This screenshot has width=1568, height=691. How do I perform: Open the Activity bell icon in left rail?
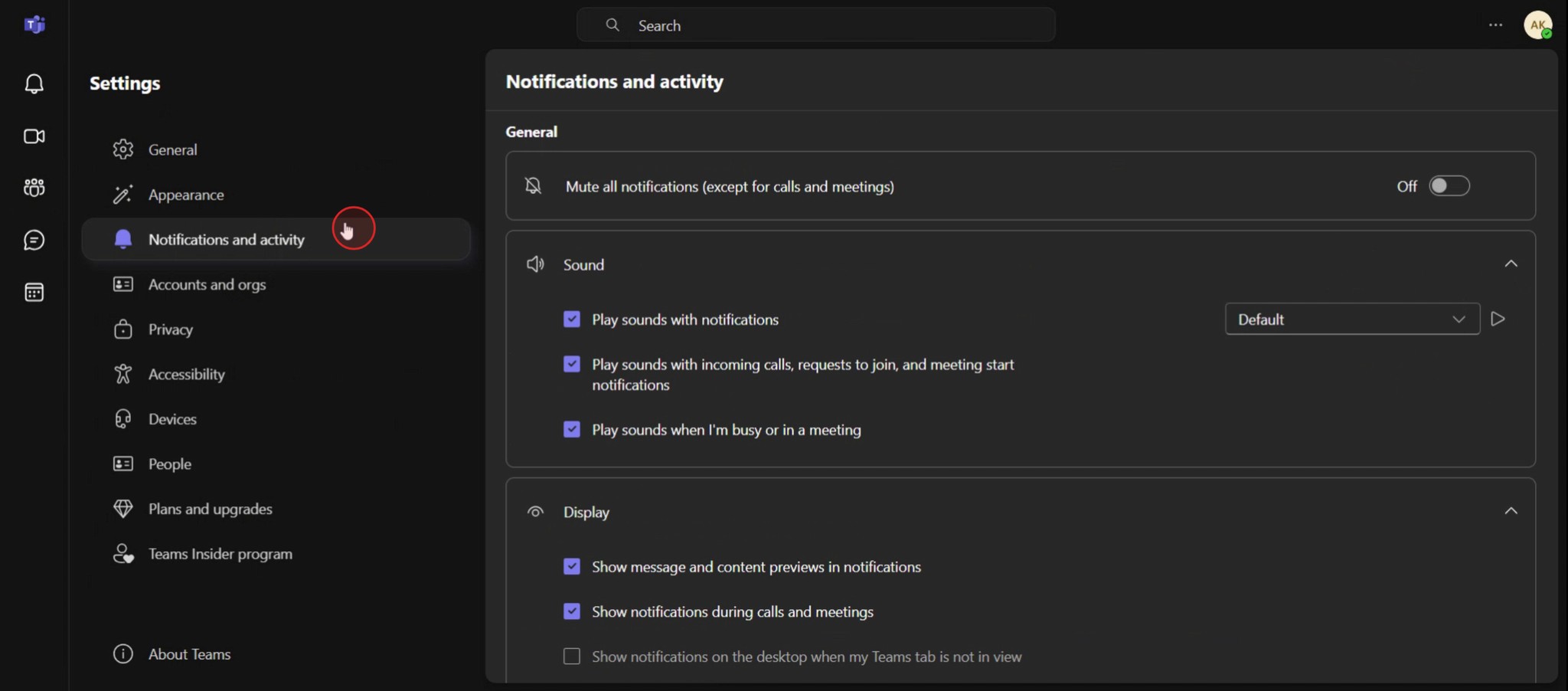tap(34, 84)
